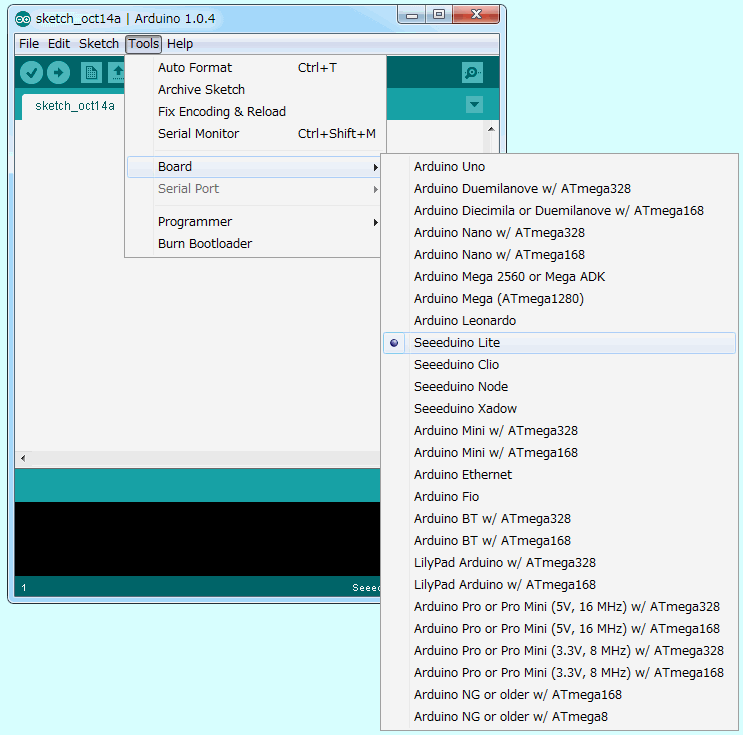Select Arduino Mini w/ ATmega168
Viewport: 743px width, 735px height.
click(x=559, y=453)
